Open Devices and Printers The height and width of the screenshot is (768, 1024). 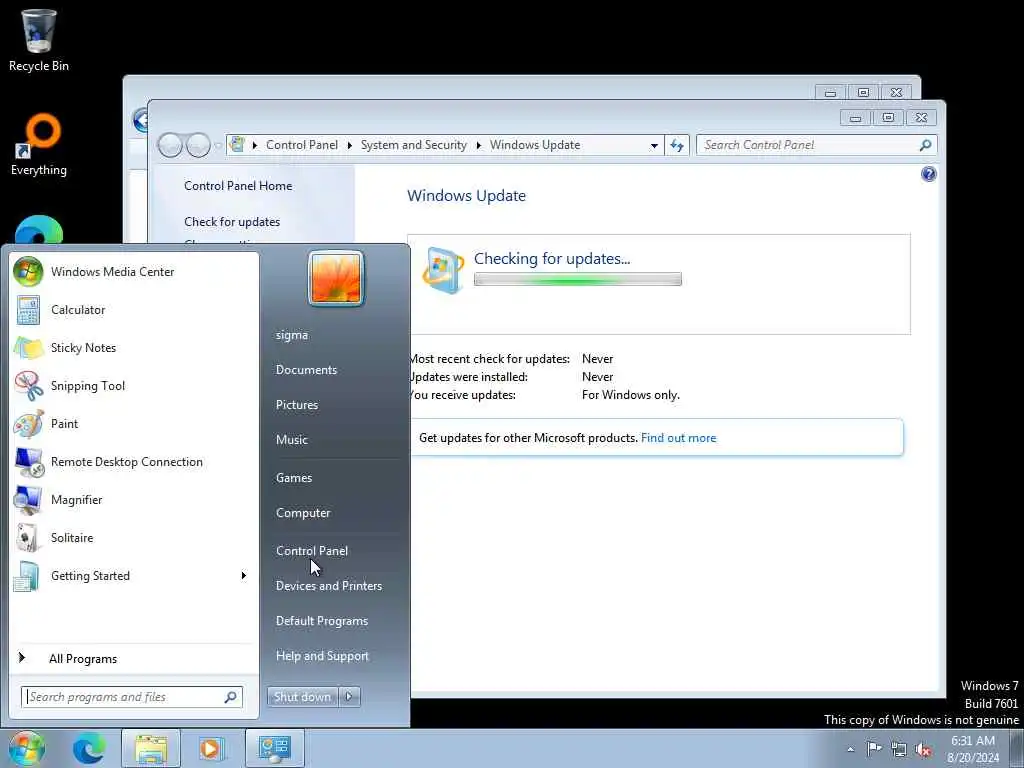pyautogui.click(x=328, y=586)
